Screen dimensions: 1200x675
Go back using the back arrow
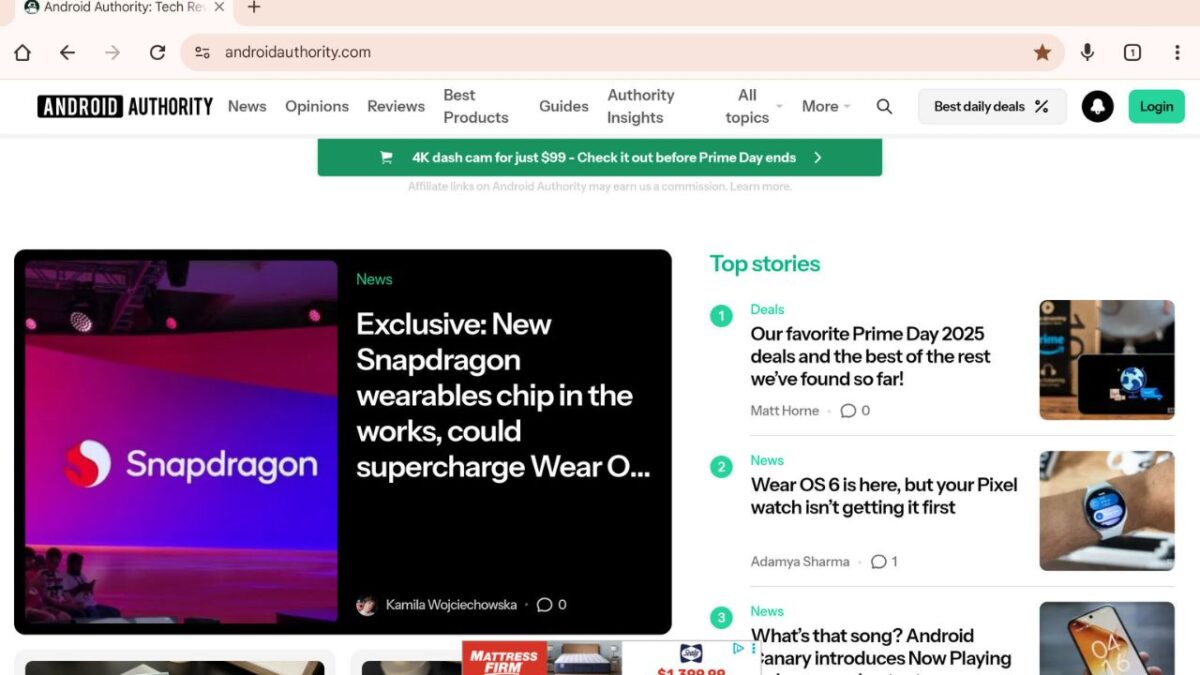[67, 53]
